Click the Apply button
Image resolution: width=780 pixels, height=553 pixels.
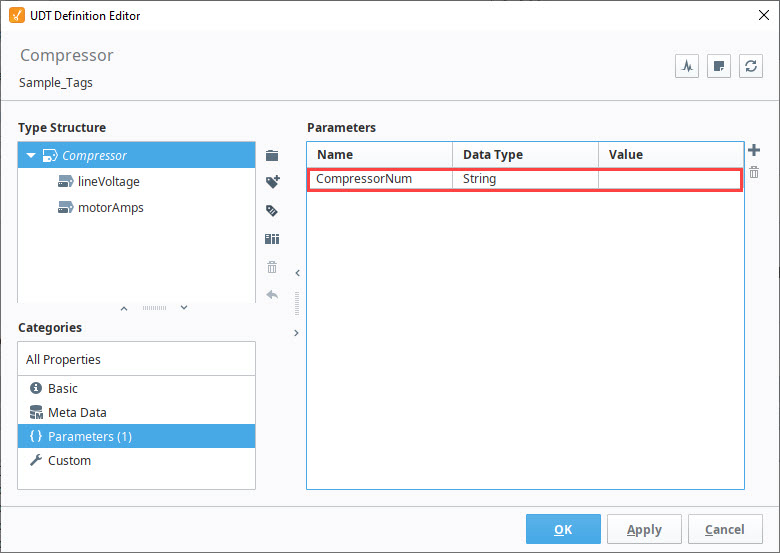point(644,529)
